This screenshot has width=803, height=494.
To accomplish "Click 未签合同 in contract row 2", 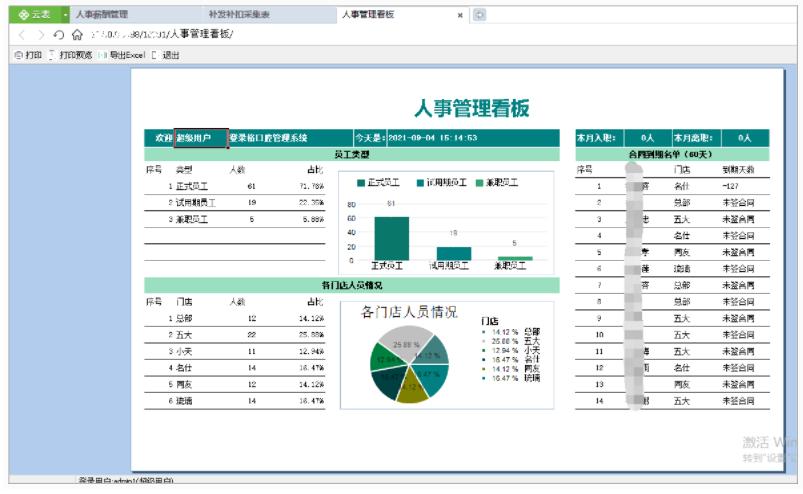I will [738, 203].
